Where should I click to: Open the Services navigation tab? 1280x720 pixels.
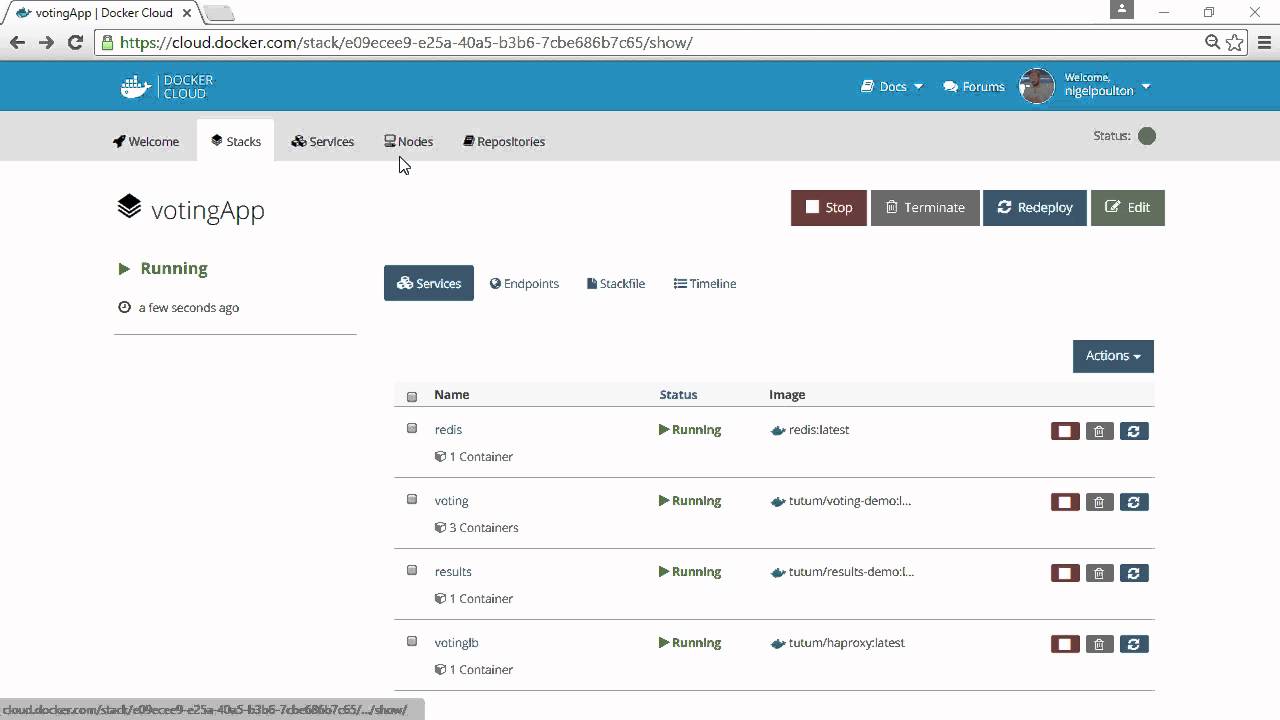322,141
